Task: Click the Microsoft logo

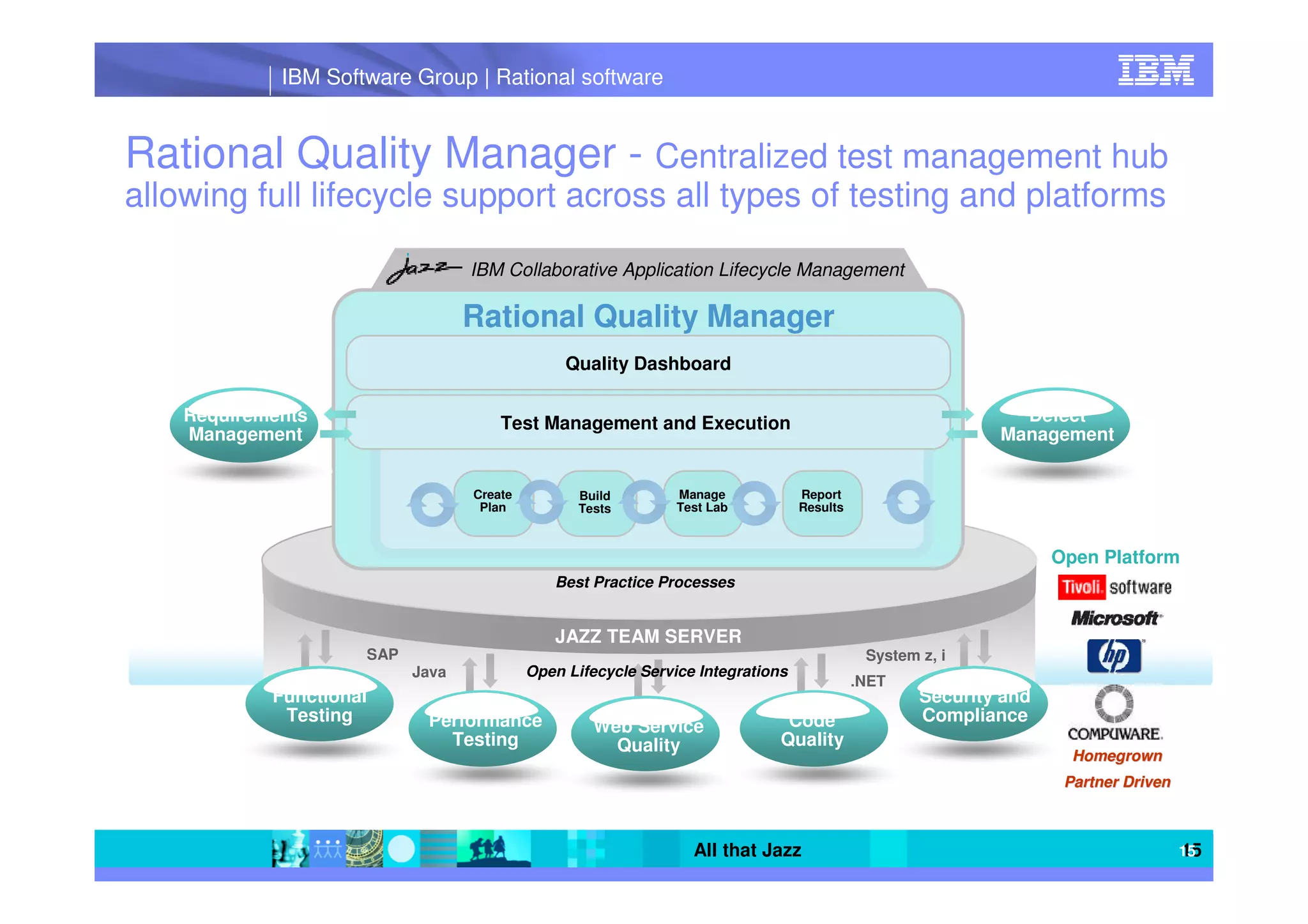Action: pos(1116,618)
